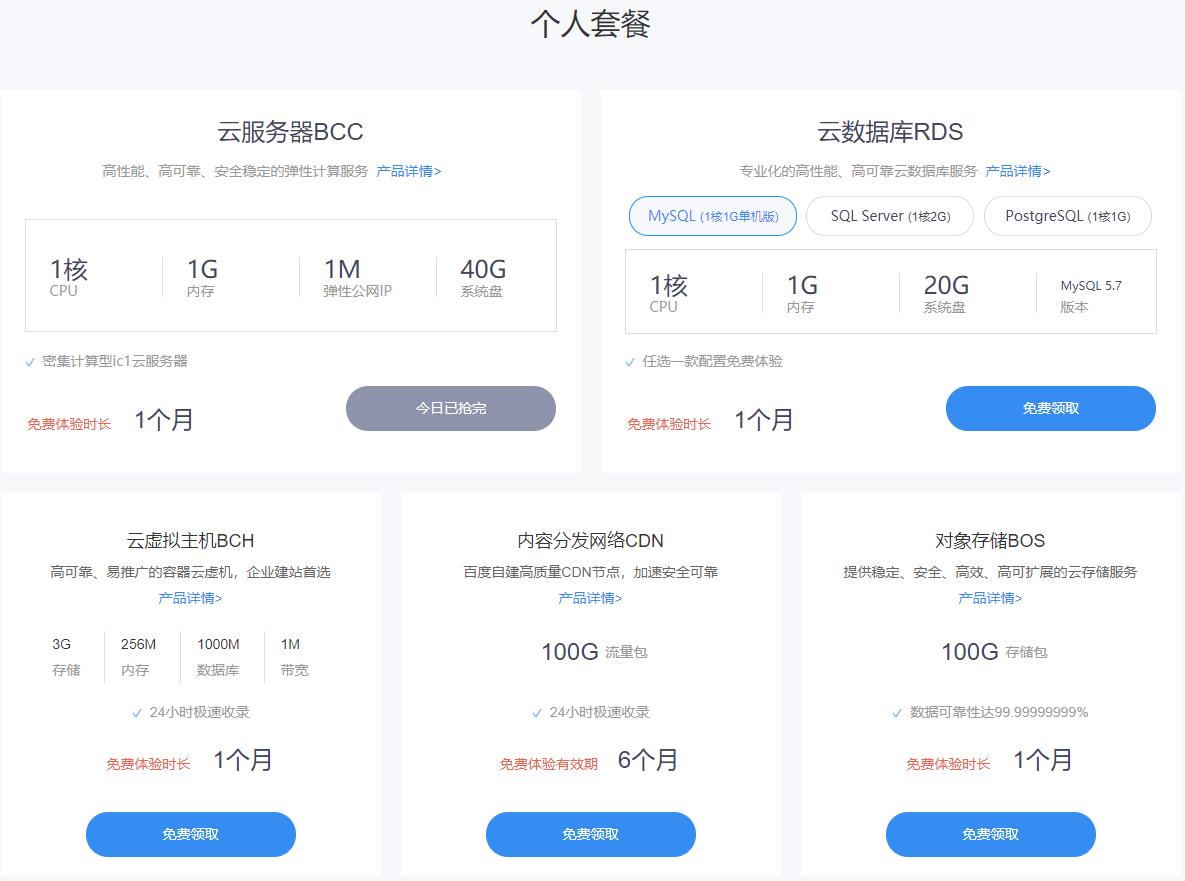Click the 256M 内存 spec in BCH
The height and width of the screenshot is (881, 1185).
coord(138,657)
